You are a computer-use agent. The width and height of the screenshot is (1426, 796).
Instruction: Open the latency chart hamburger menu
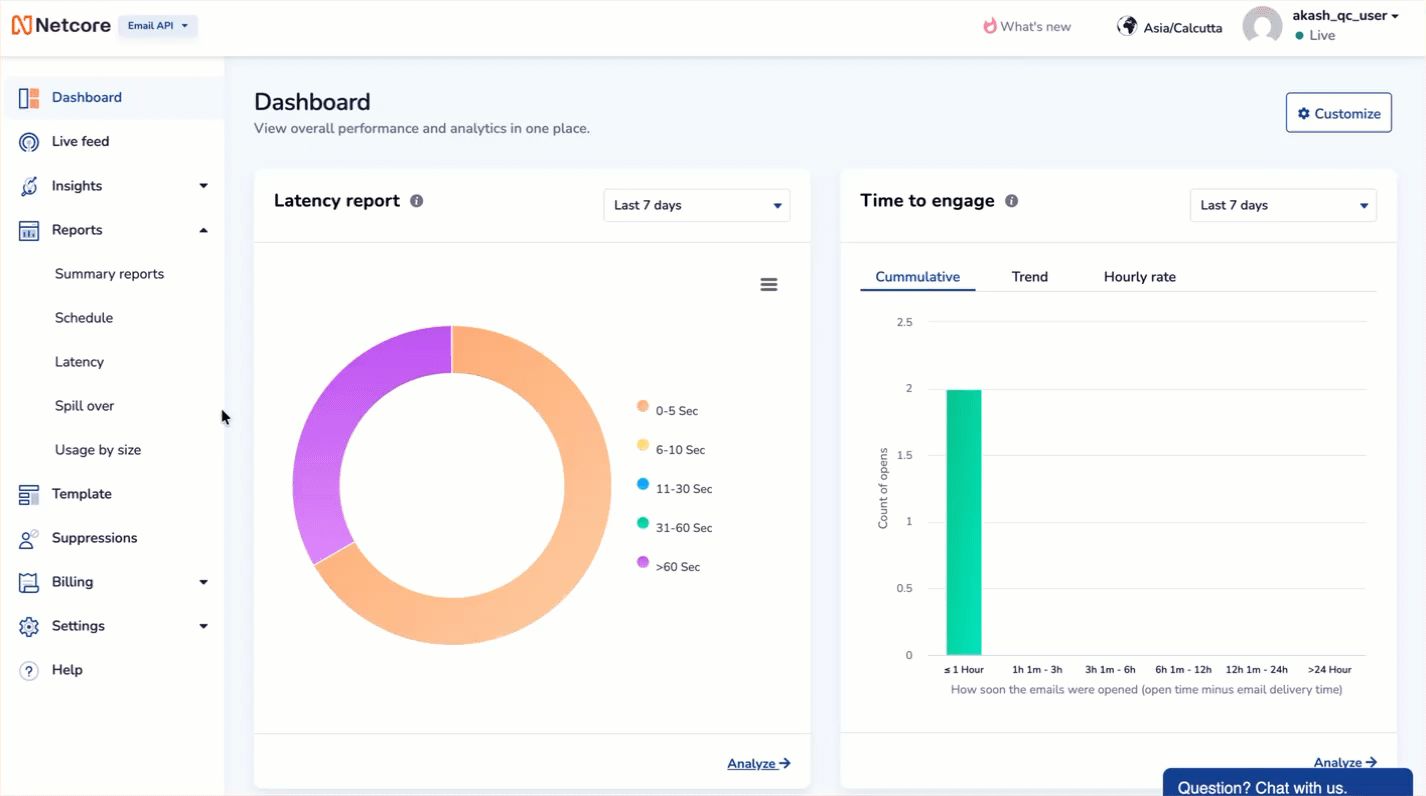(769, 285)
